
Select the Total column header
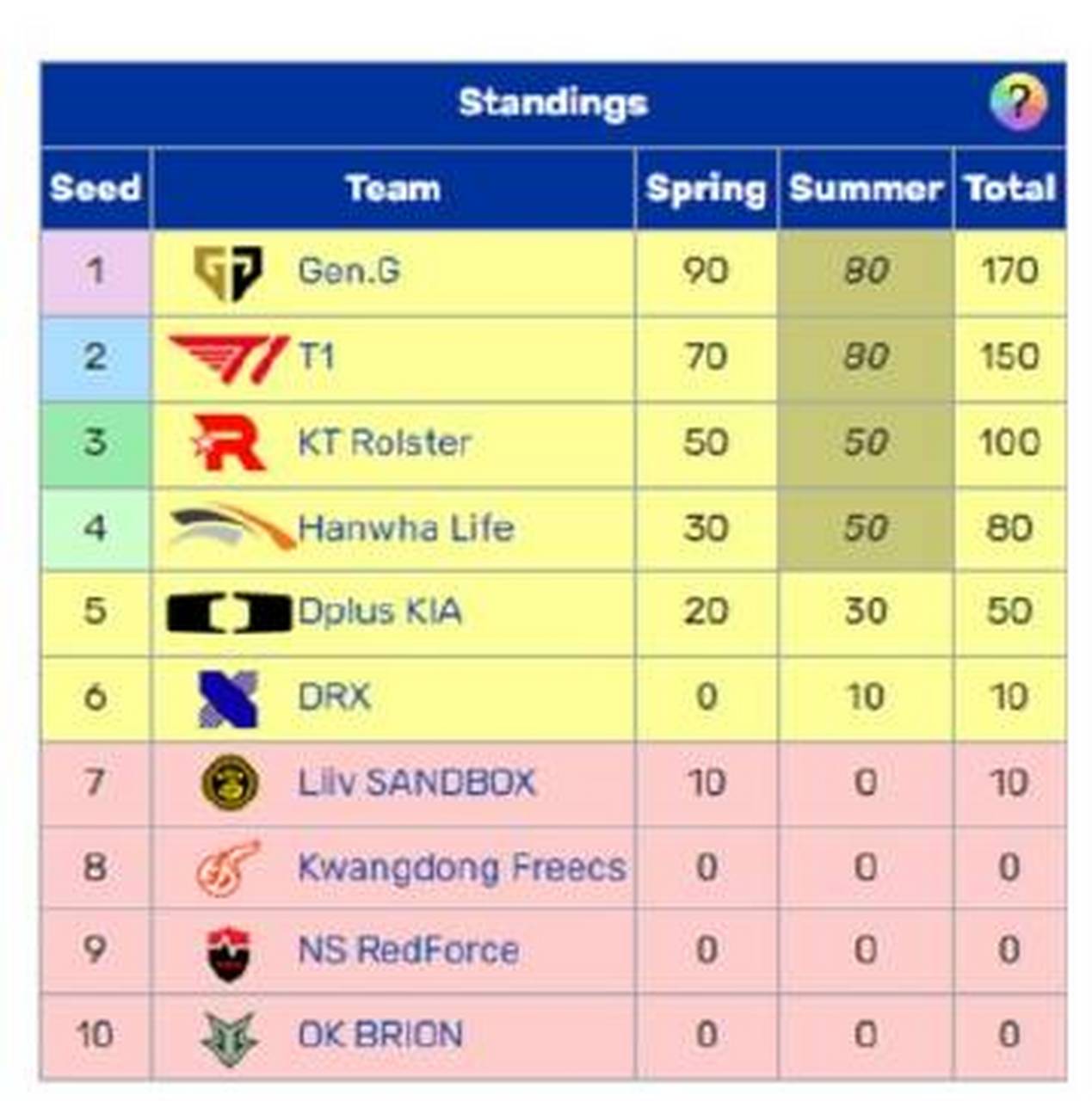click(1010, 188)
